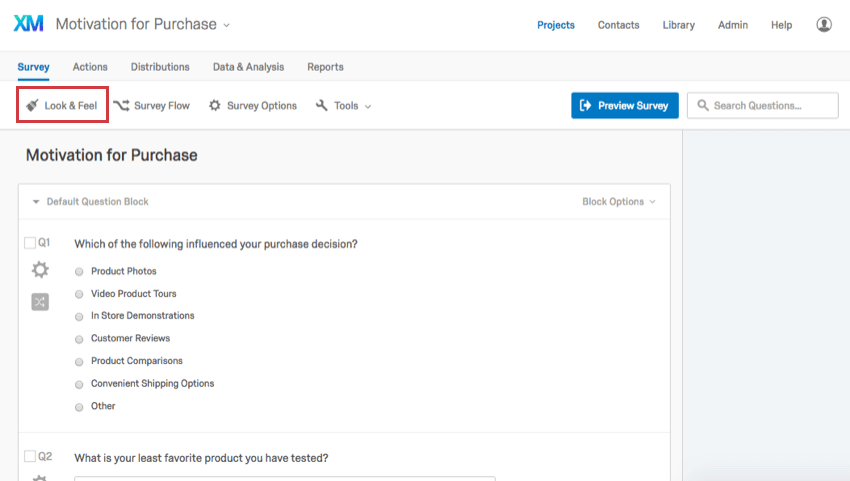The image size is (850, 481).
Task: Open the Block Options dropdown
Action: tap(619, 202)
